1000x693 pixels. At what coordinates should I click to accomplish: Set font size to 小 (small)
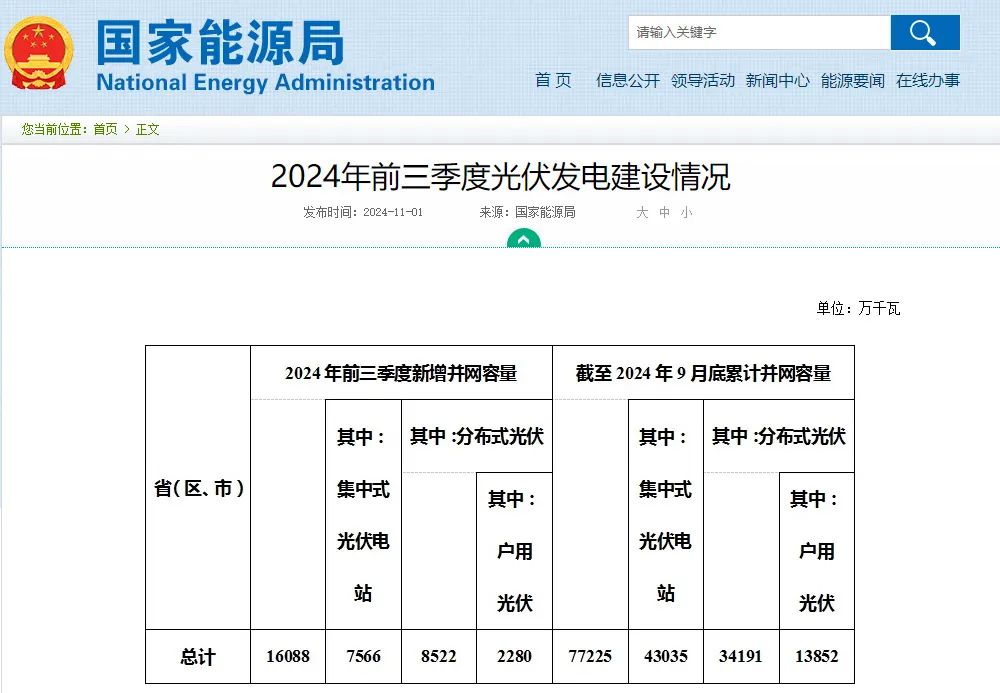[686, 213]
